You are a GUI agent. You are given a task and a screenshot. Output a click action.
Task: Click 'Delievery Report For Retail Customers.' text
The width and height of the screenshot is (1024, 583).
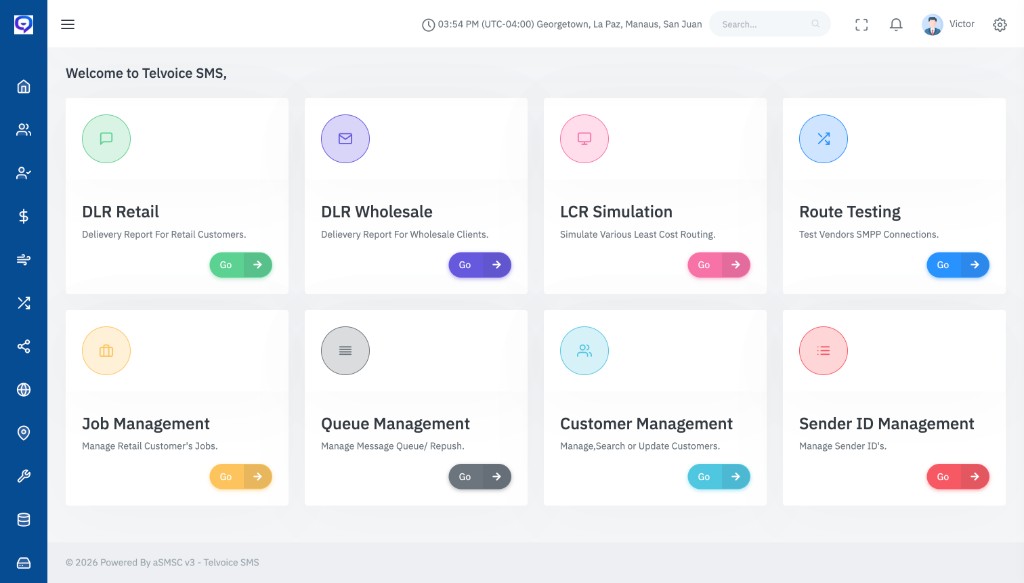point(164,234)
